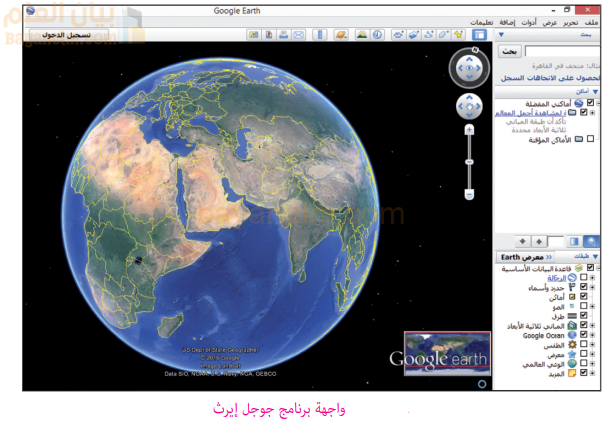Toggle the الطقس layer checkbox
Screen dimensions: 603x431
click(x=583, y=345)
